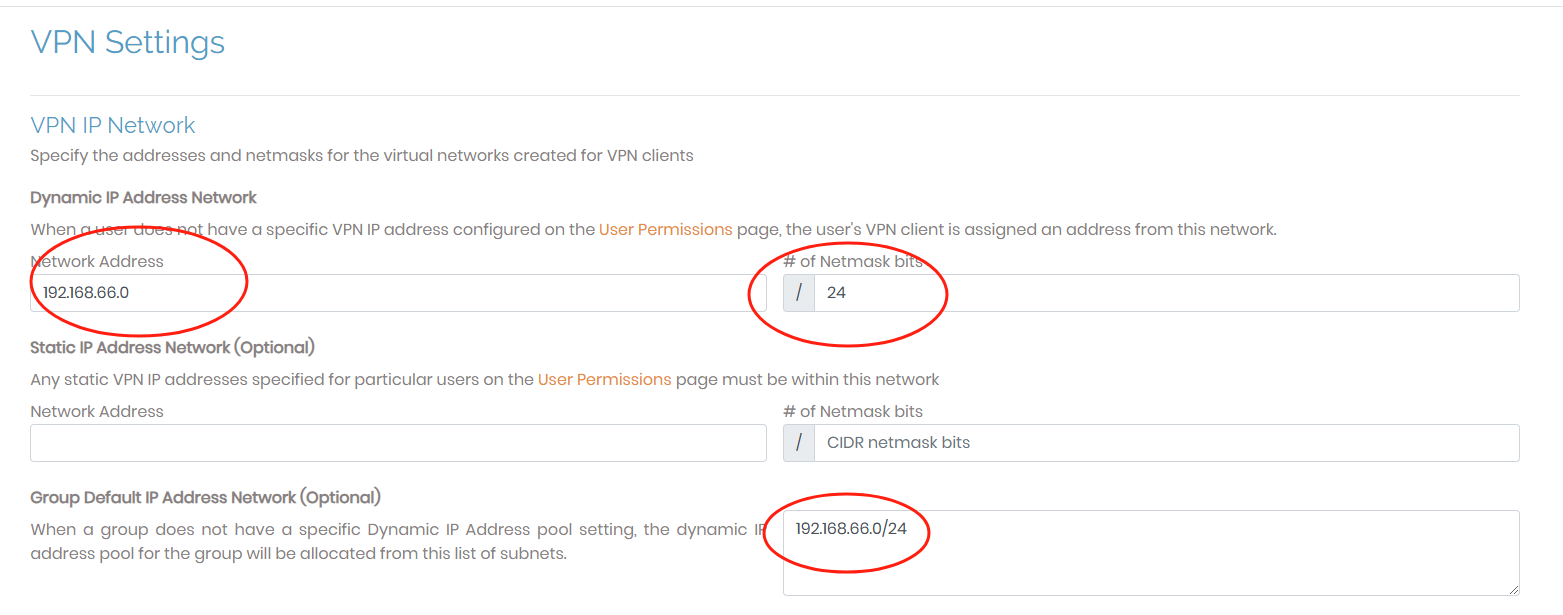The width and height of the screenshot is (1563, 615).
Task: Click the Network Address label above the empty static field
Action: tap(97, 411)
